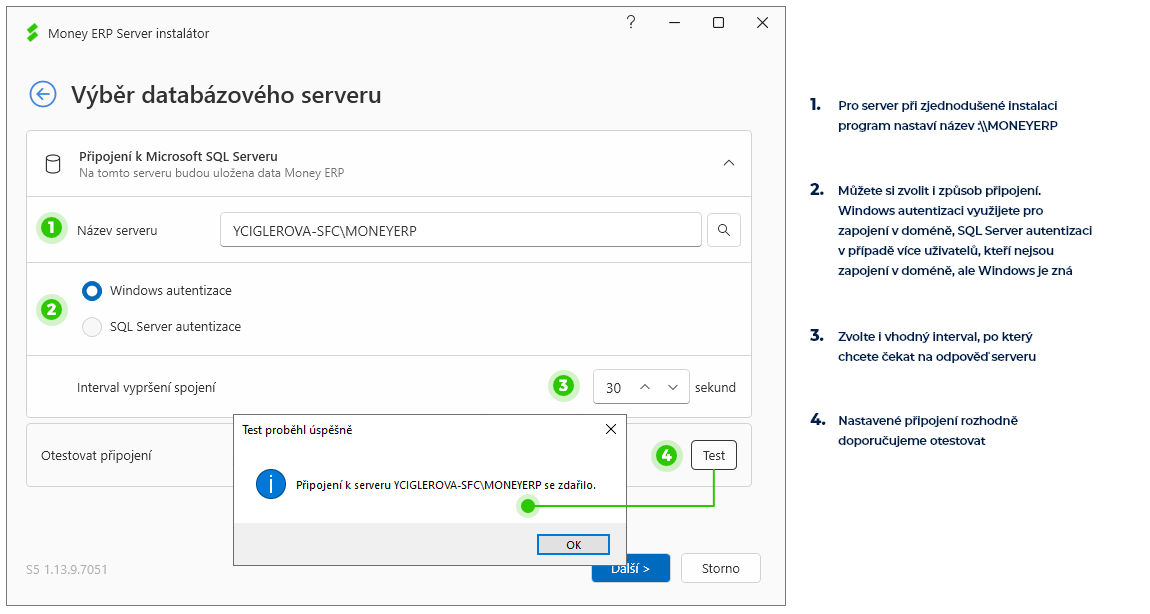1150x614 pixels.
Task: Click the Další button
Action: 631,569
